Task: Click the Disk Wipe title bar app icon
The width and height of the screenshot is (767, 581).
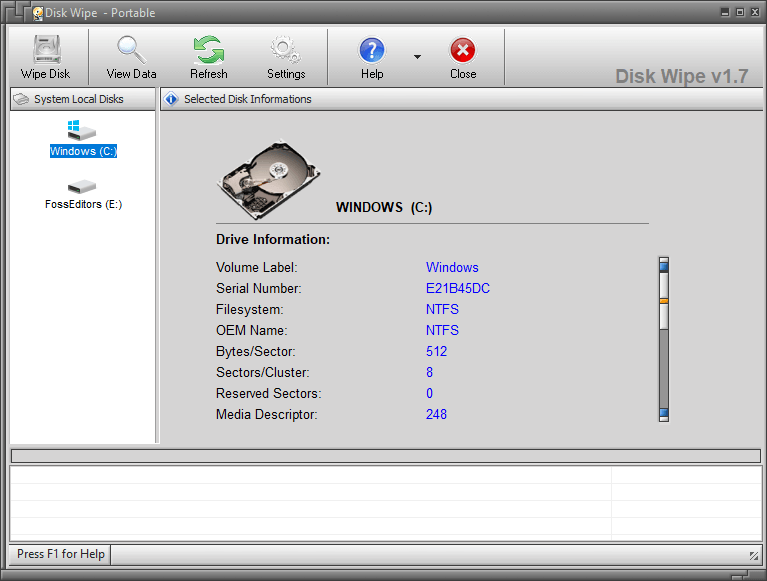Action: (38, 13)
